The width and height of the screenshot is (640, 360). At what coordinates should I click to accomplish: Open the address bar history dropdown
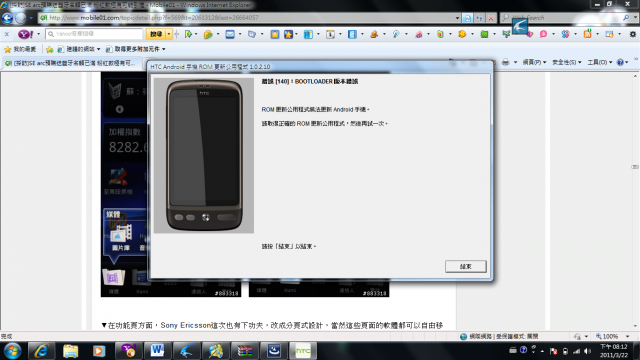click(x=457, y=18)
